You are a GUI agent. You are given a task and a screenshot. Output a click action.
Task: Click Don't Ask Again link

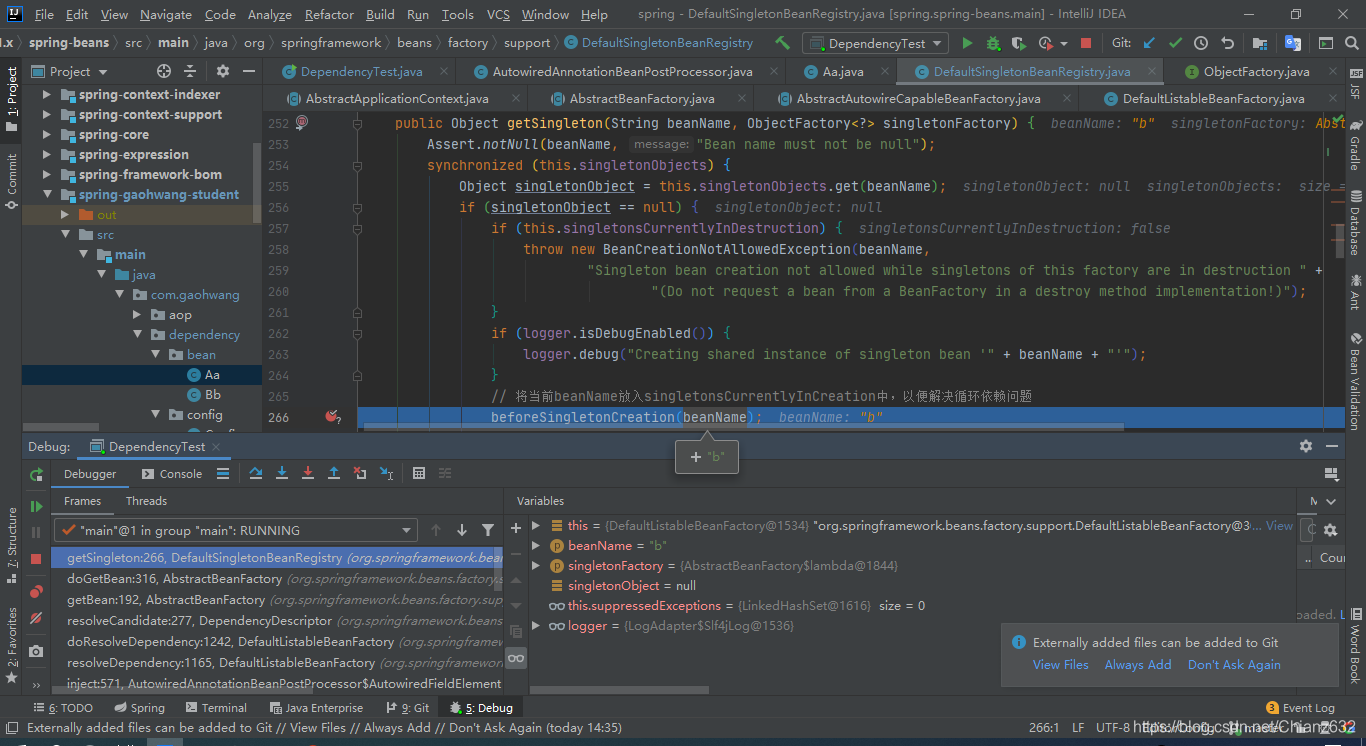1234,665
